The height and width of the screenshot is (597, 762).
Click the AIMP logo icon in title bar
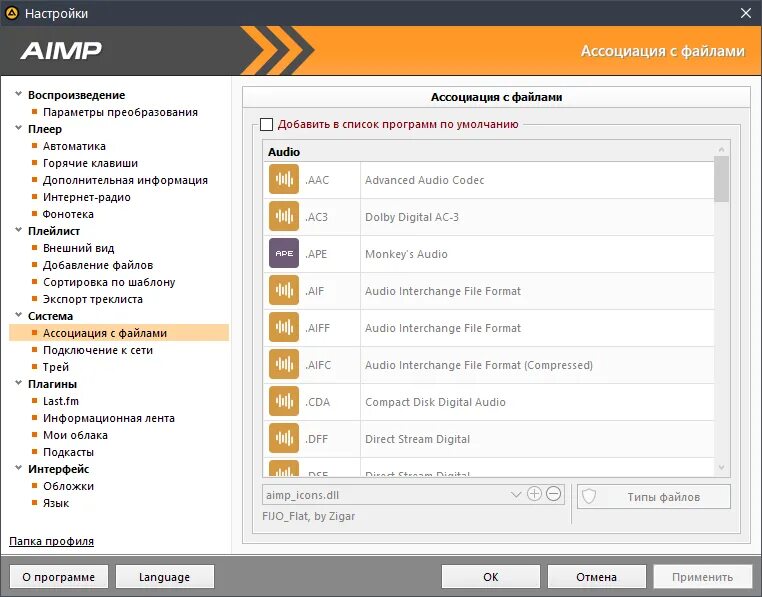tap(11, 13)
